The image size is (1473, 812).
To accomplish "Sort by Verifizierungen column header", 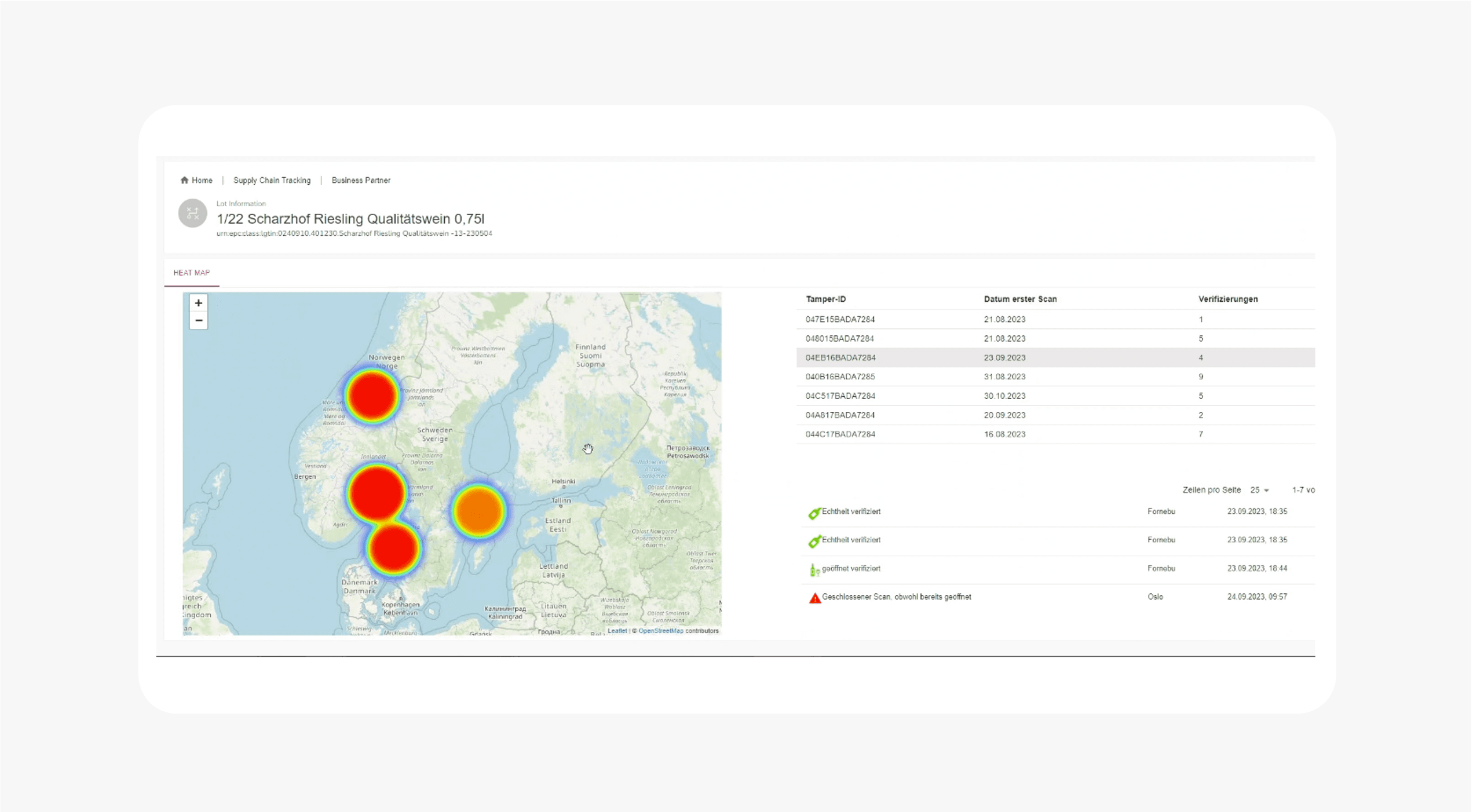I will tap(1227, 299).
